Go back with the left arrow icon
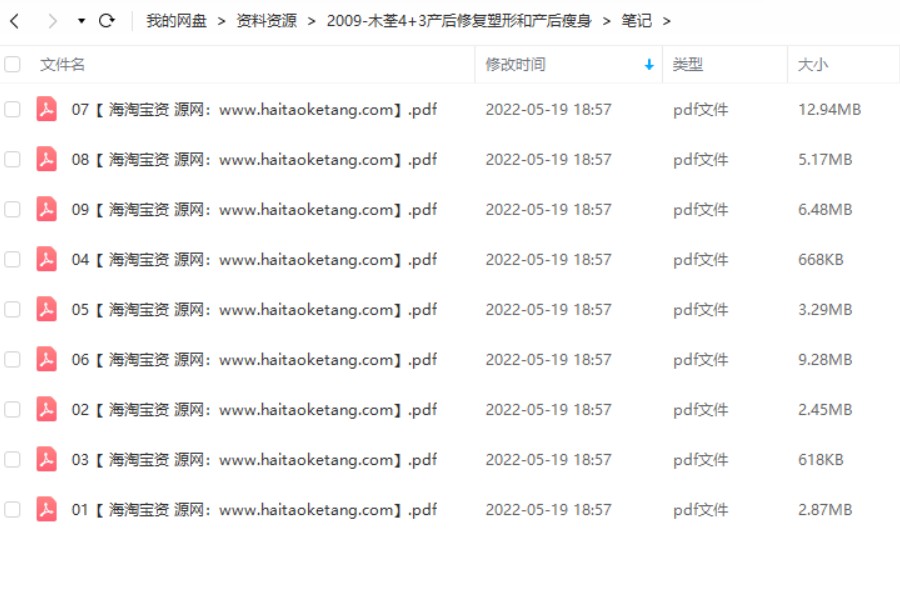This screenshot has height=589, width=900. (x=15, y=21)
